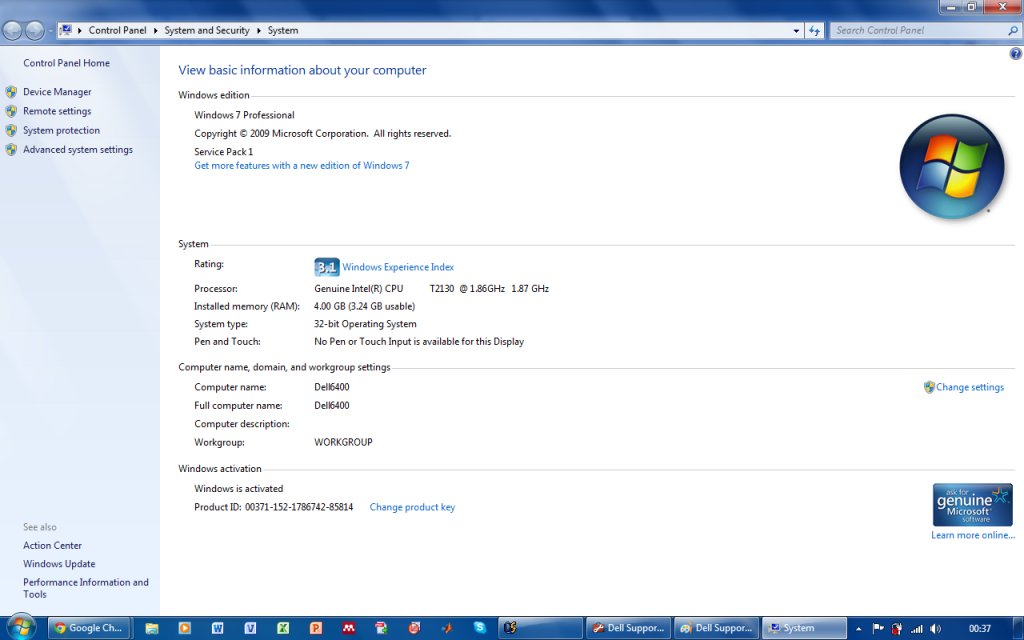Open Device Manager from the sidebar

click(57, 92)
